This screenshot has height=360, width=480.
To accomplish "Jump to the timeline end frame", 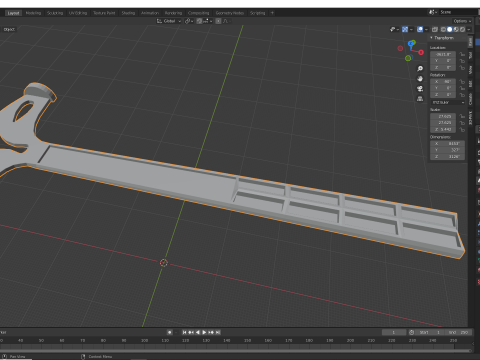I will click(218, 332).
